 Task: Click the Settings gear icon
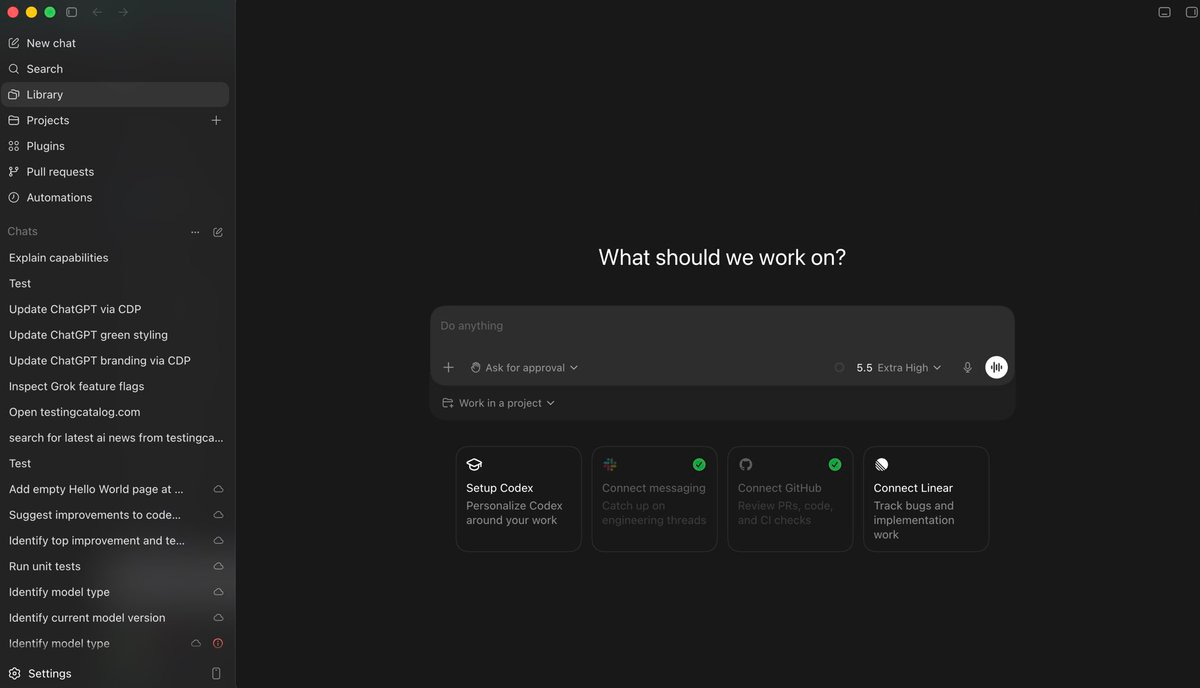pos(15,674)
